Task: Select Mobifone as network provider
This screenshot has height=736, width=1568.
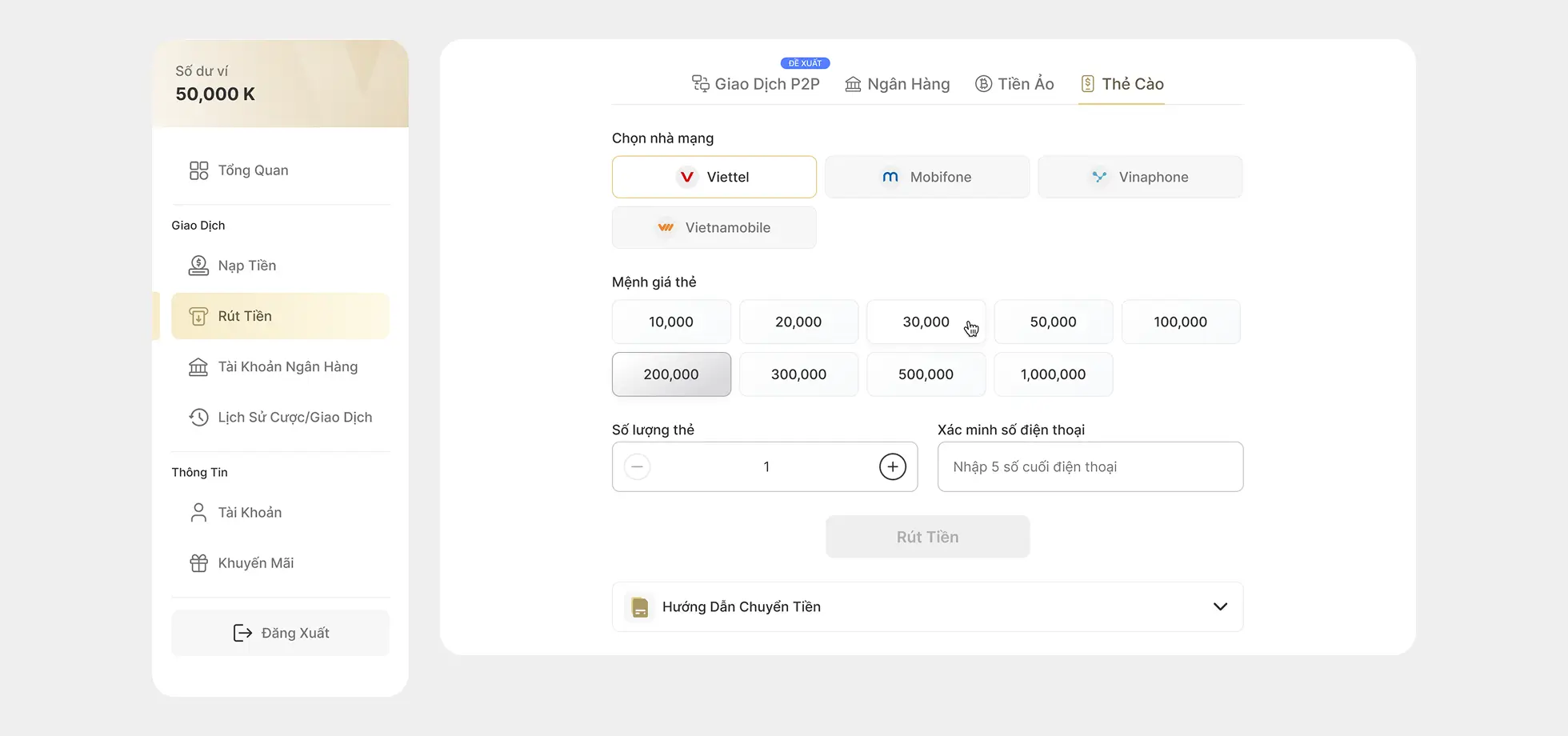Action: click(x=927, y=177)
